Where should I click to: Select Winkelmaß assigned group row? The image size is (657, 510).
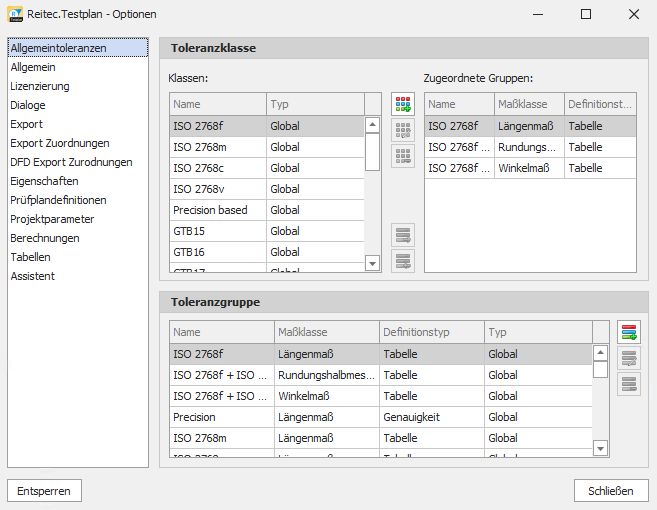coord(530,168)
